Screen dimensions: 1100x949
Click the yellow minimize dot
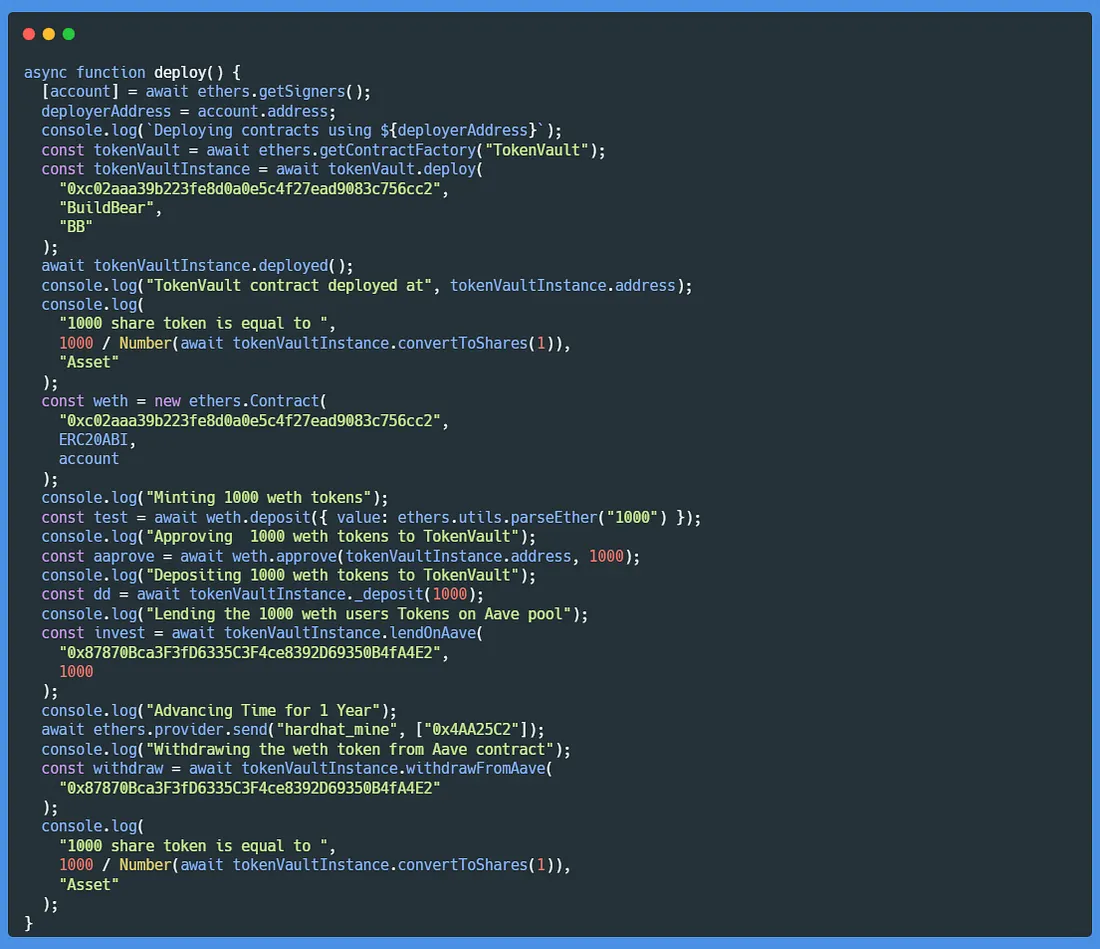point(48,34)
